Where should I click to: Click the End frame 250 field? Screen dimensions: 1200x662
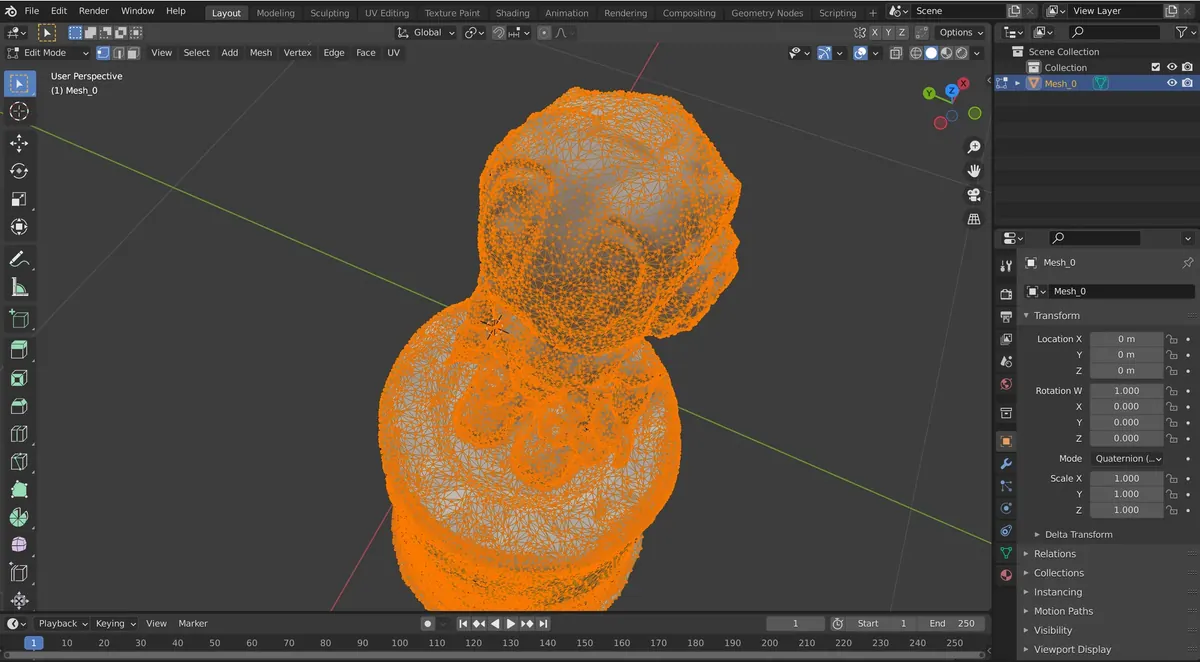point(952,623)
